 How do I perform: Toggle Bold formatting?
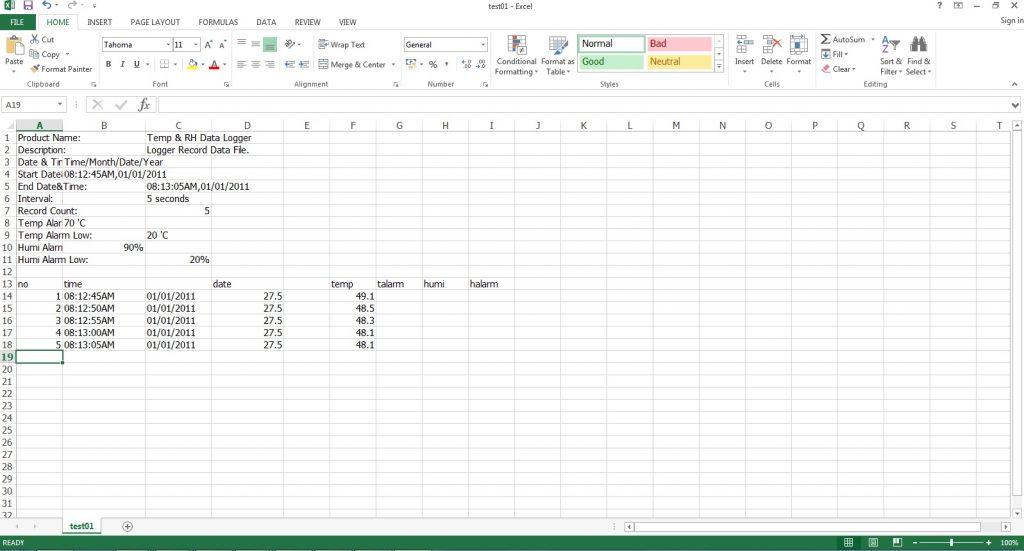(x=109, y=65)
